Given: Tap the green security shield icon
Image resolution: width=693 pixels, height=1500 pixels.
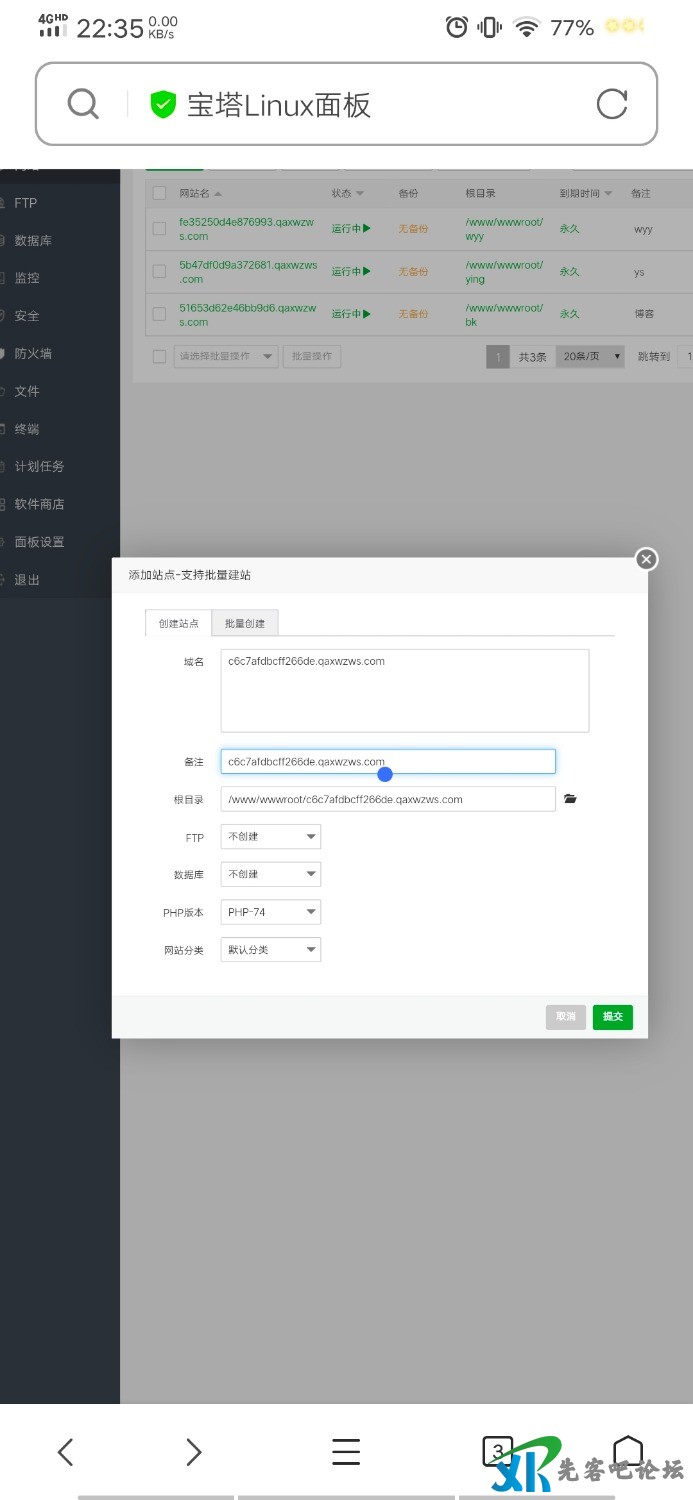Looking at the screenshot, I should tap(163, 104).
